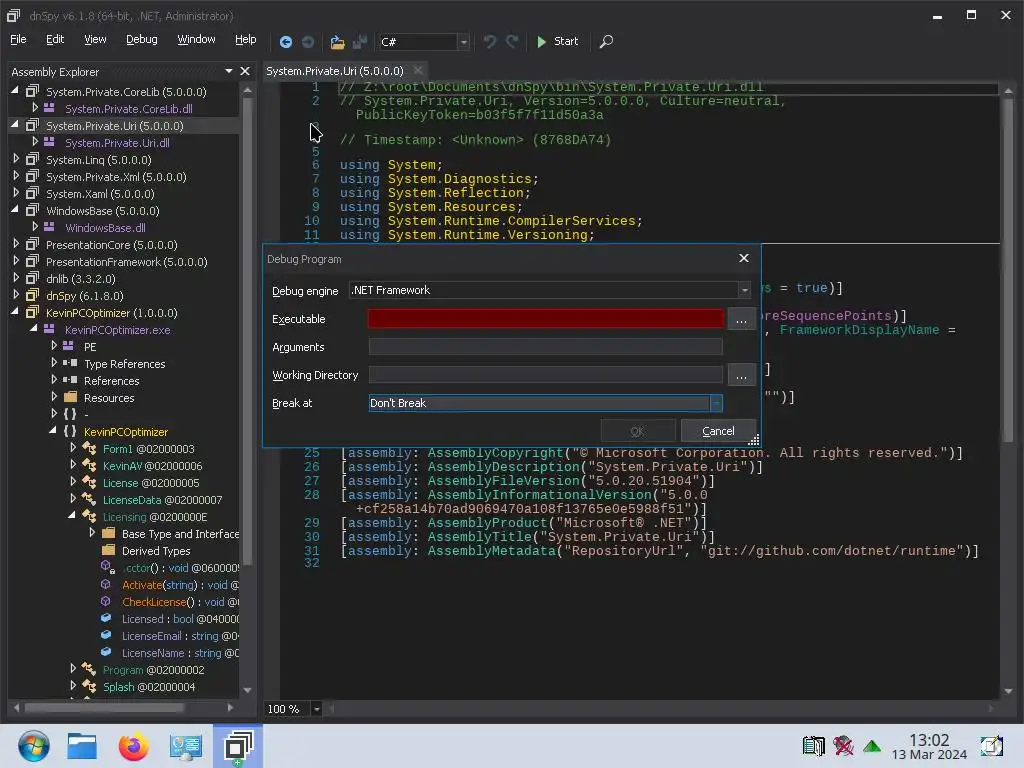Open the file manager from taskbar
Screen dimensions: 1024x768
coord(82,746)
